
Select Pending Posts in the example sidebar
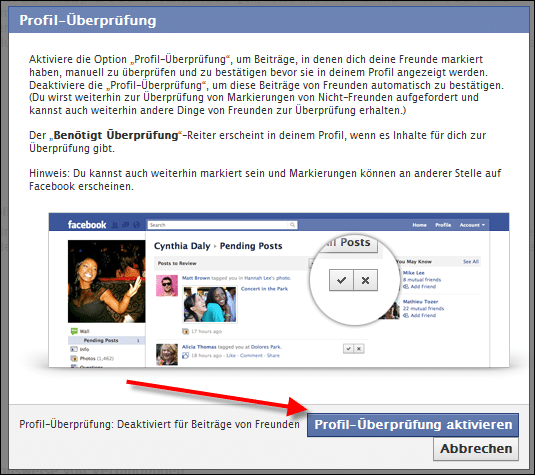pyautogui.click(x=106, y=340)
